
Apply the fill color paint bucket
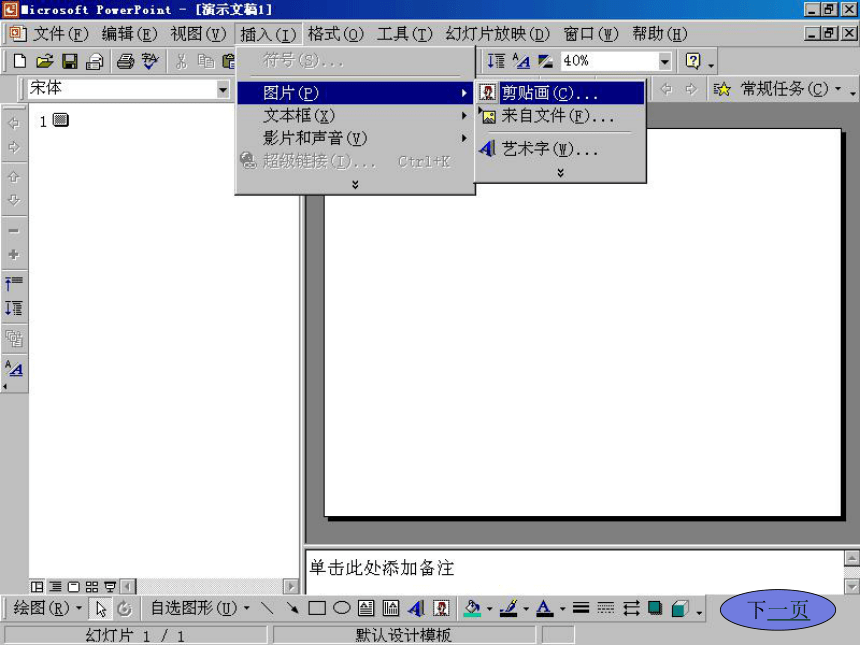click(472, 608)
